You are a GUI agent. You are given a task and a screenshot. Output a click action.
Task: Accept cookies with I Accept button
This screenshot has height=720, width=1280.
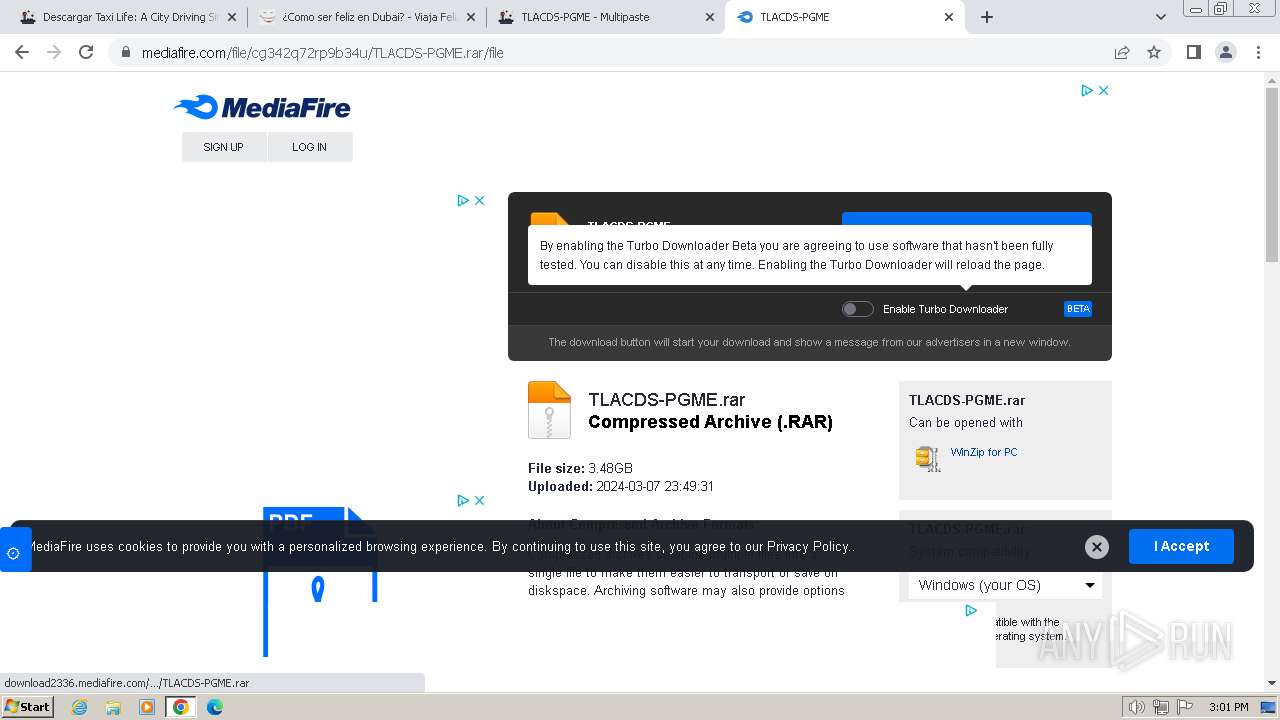(x=1181, y=546)
